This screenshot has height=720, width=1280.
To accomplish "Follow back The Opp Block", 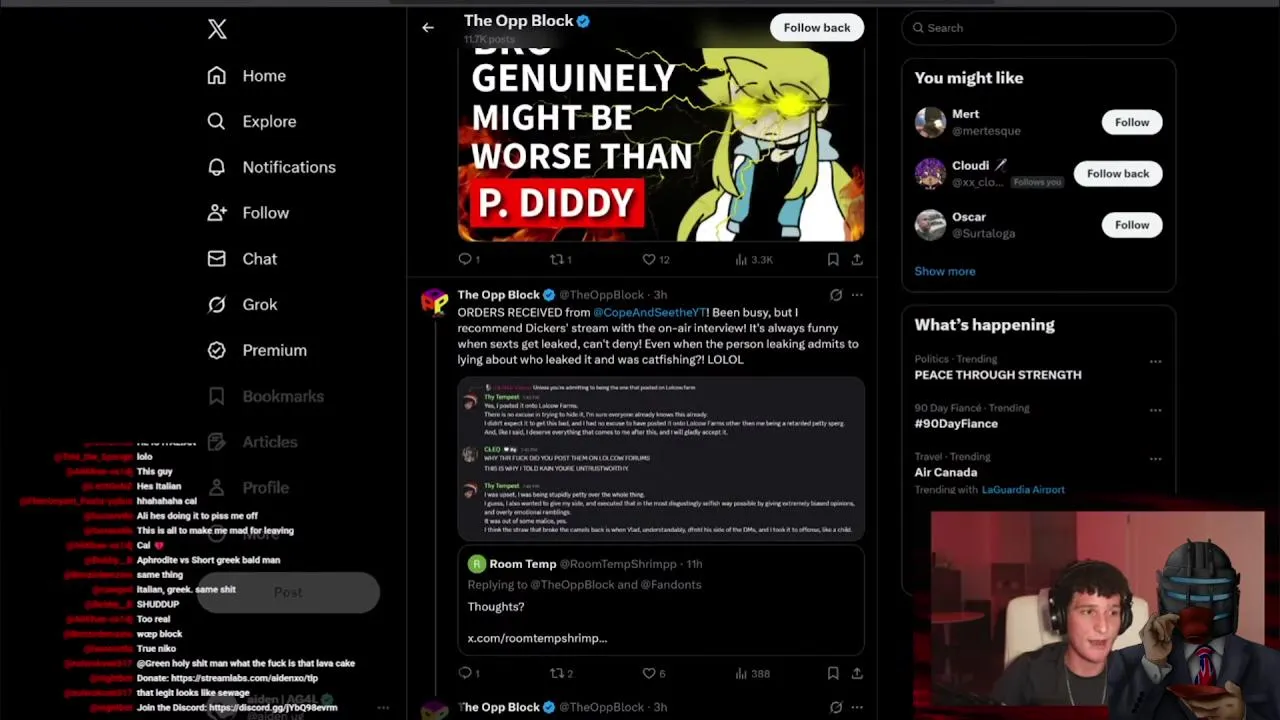I will (817, 28).
